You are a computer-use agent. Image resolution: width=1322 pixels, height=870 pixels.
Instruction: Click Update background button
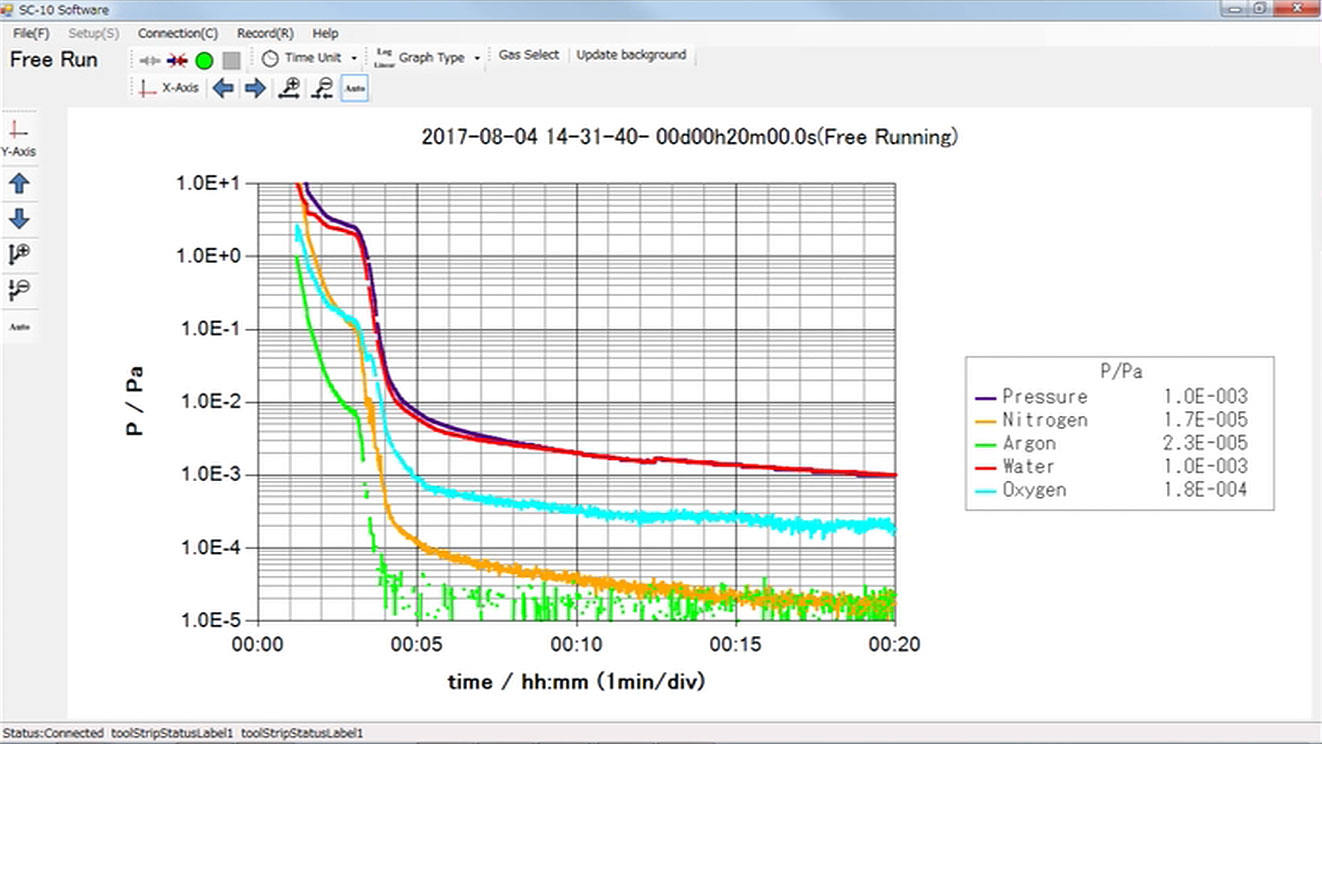tap(631, 55)
